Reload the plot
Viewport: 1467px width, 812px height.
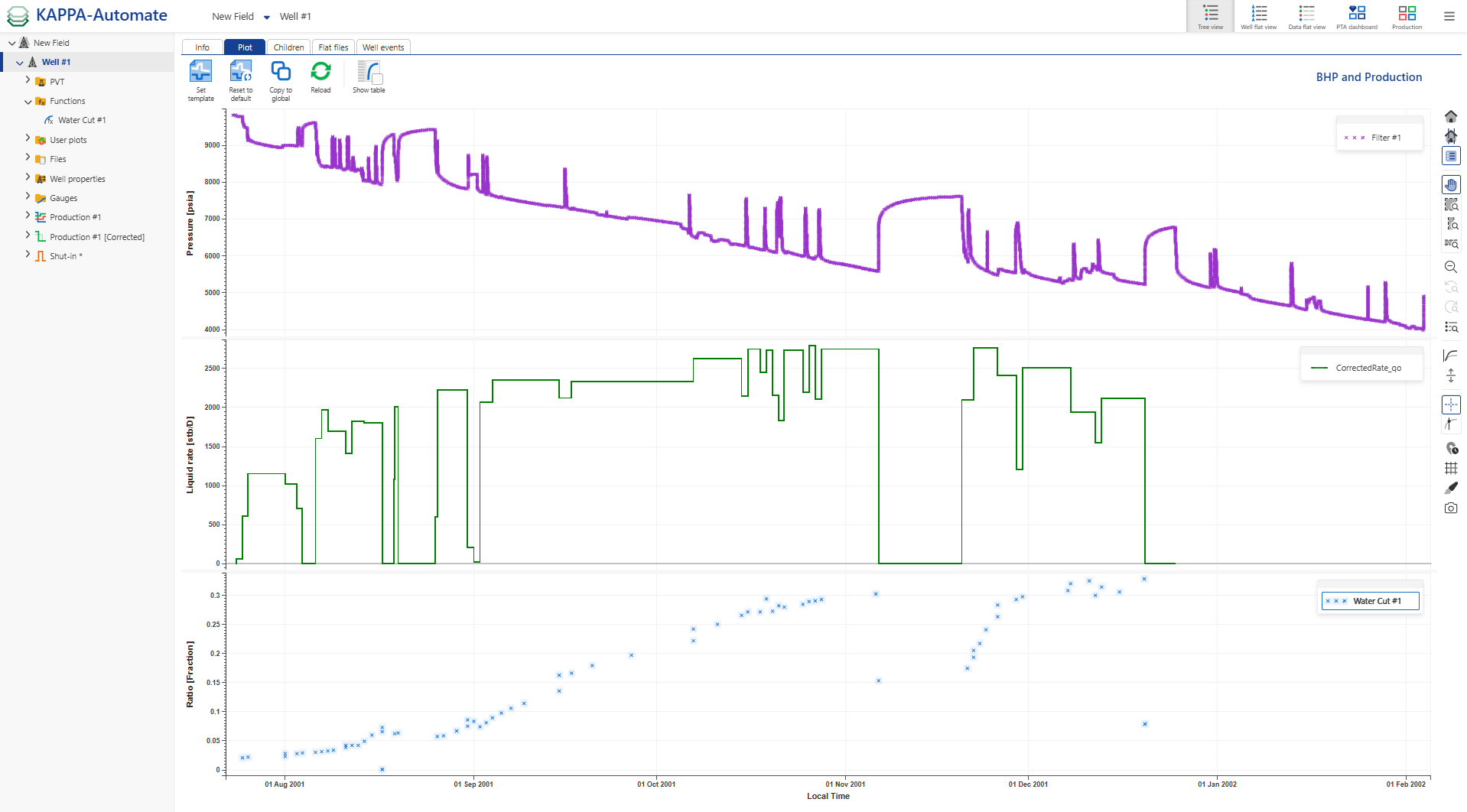click(x=320, y=73)
